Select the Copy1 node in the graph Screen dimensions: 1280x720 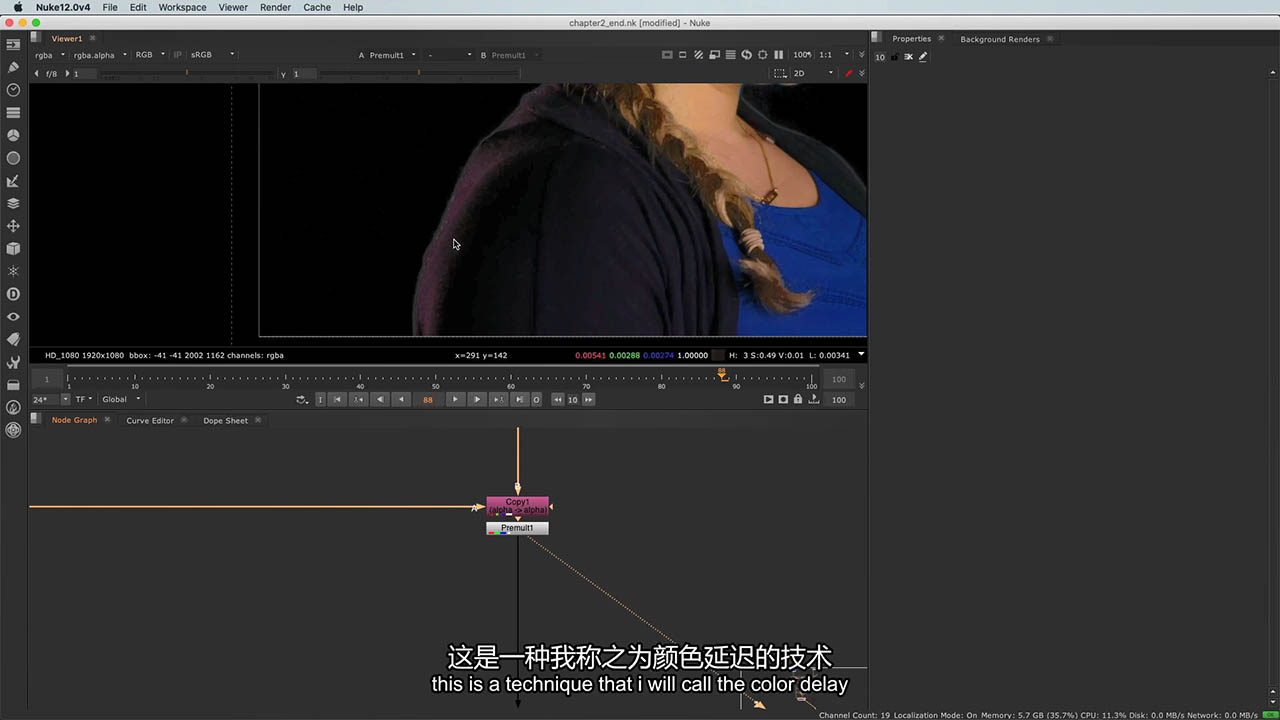(x=517, y=506)
